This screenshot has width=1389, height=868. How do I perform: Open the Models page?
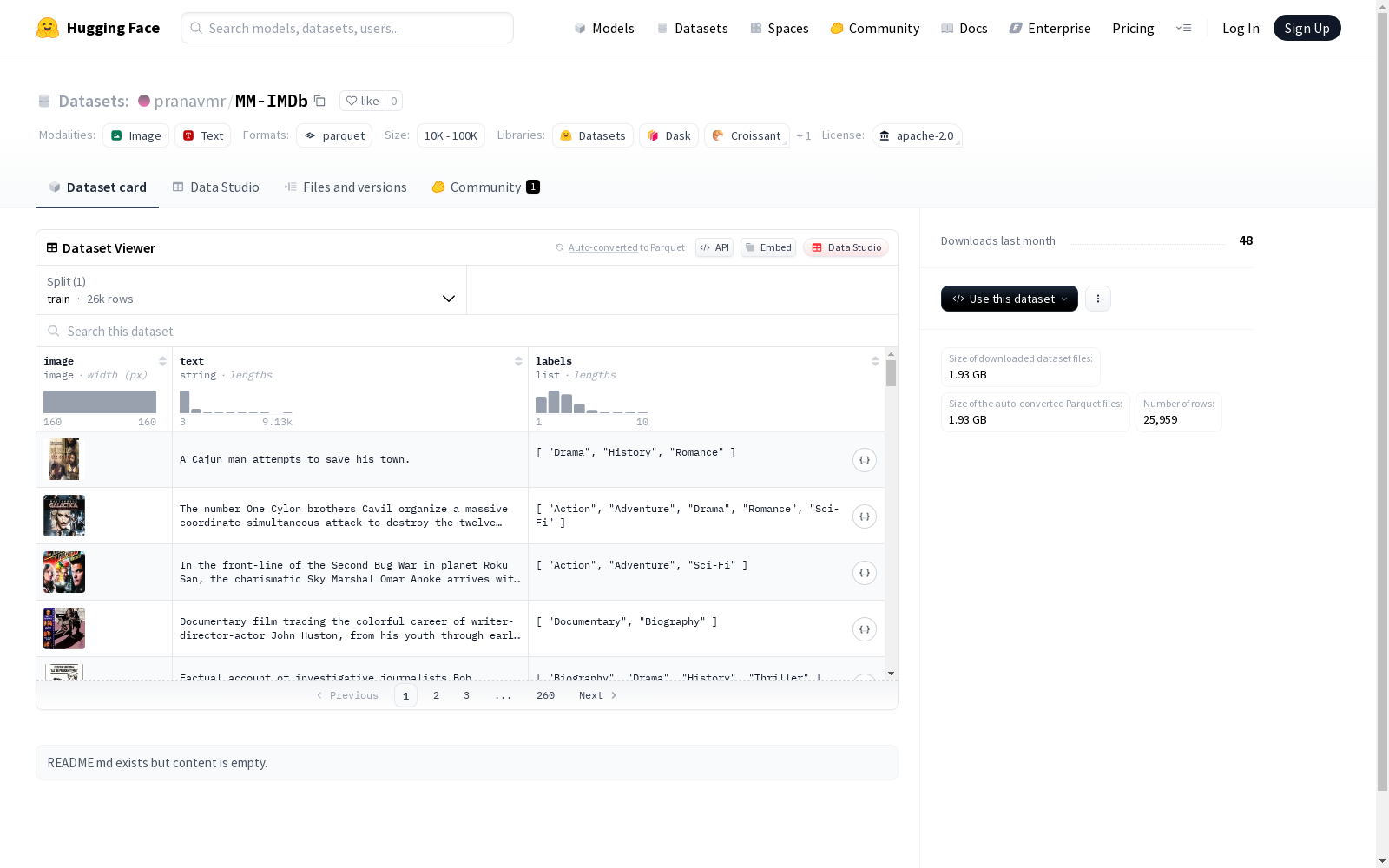[604, 28]
